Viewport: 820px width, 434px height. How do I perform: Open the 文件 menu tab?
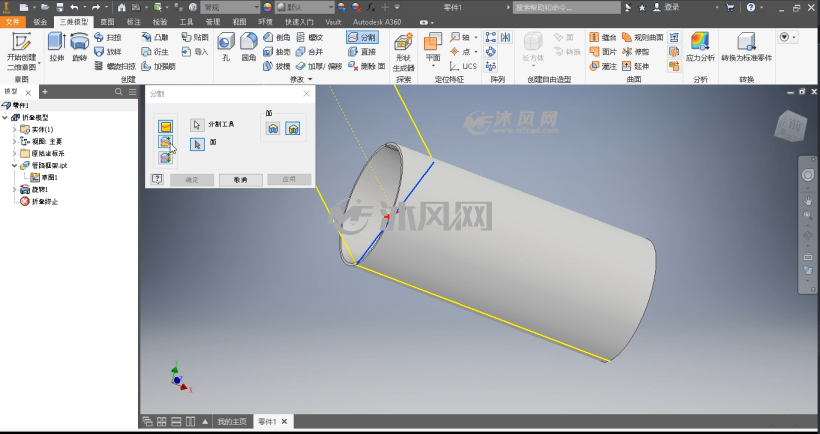13,22
